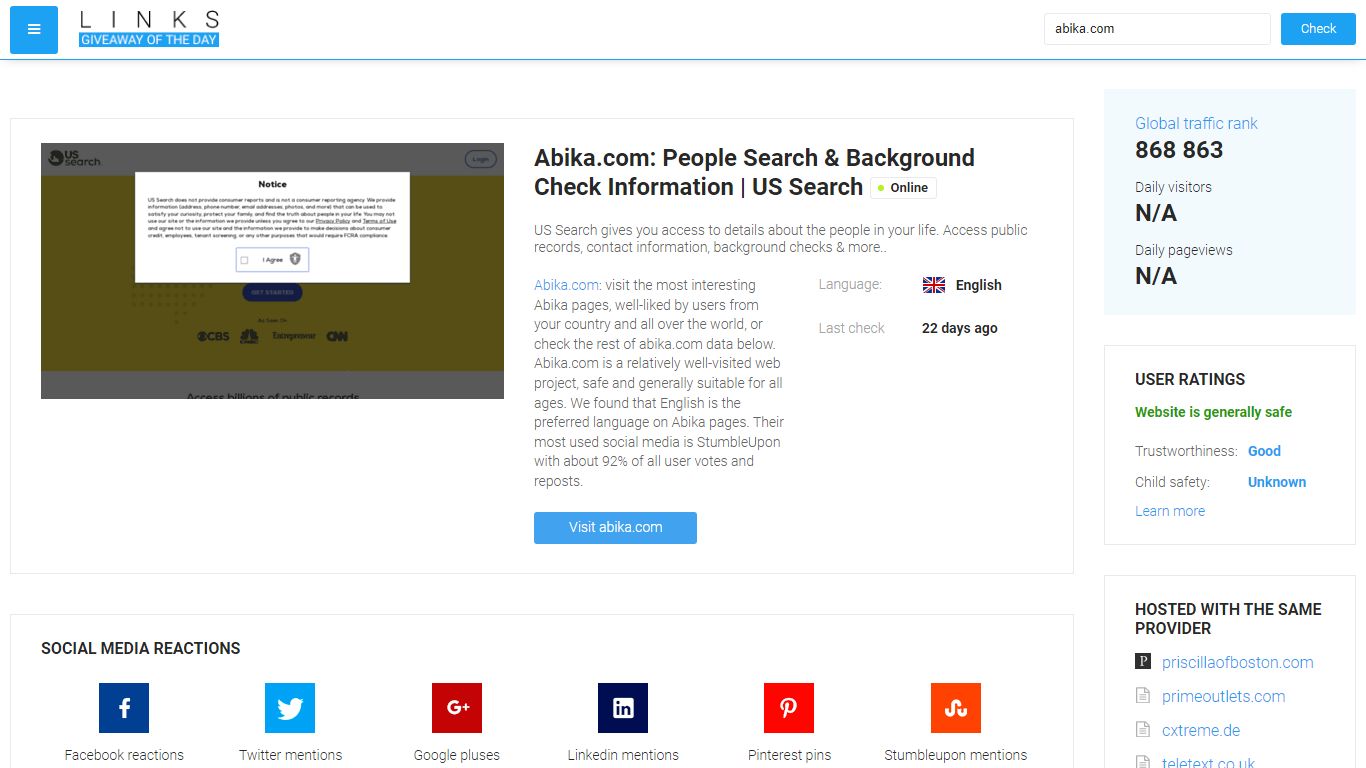Click the 'Child safety:' label

pyautogui.click(x=1172, y=482)
